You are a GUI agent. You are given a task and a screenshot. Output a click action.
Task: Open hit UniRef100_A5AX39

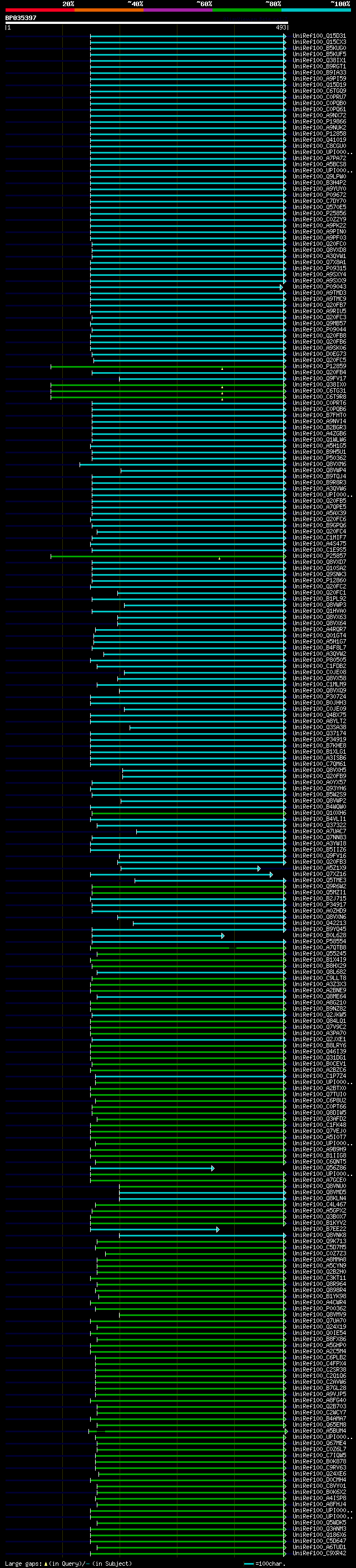(x=319, y=513)
